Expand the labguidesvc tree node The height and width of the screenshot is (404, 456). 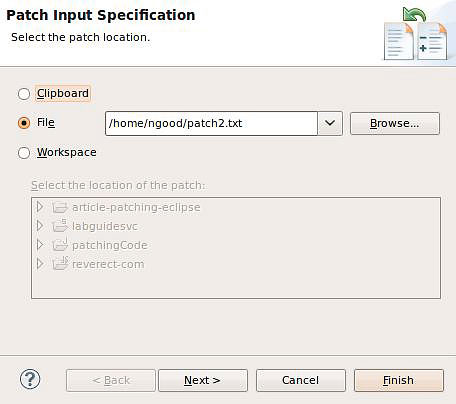(40, 226)
